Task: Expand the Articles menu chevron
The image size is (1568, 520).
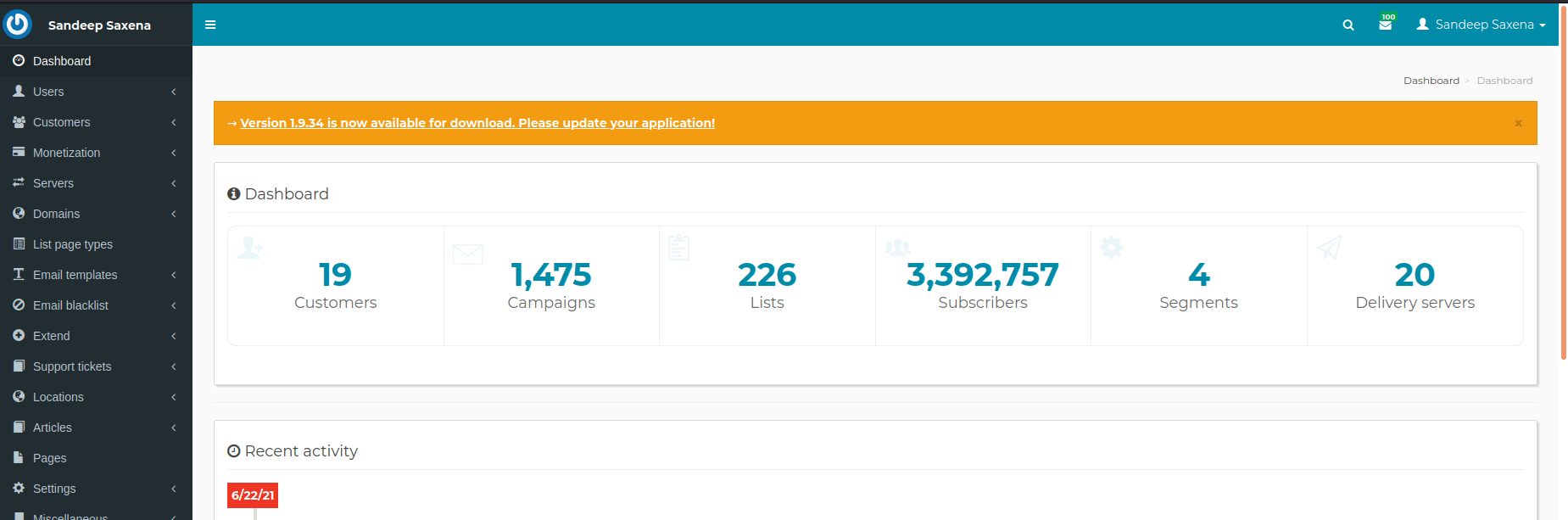Action: coord(174,428)
